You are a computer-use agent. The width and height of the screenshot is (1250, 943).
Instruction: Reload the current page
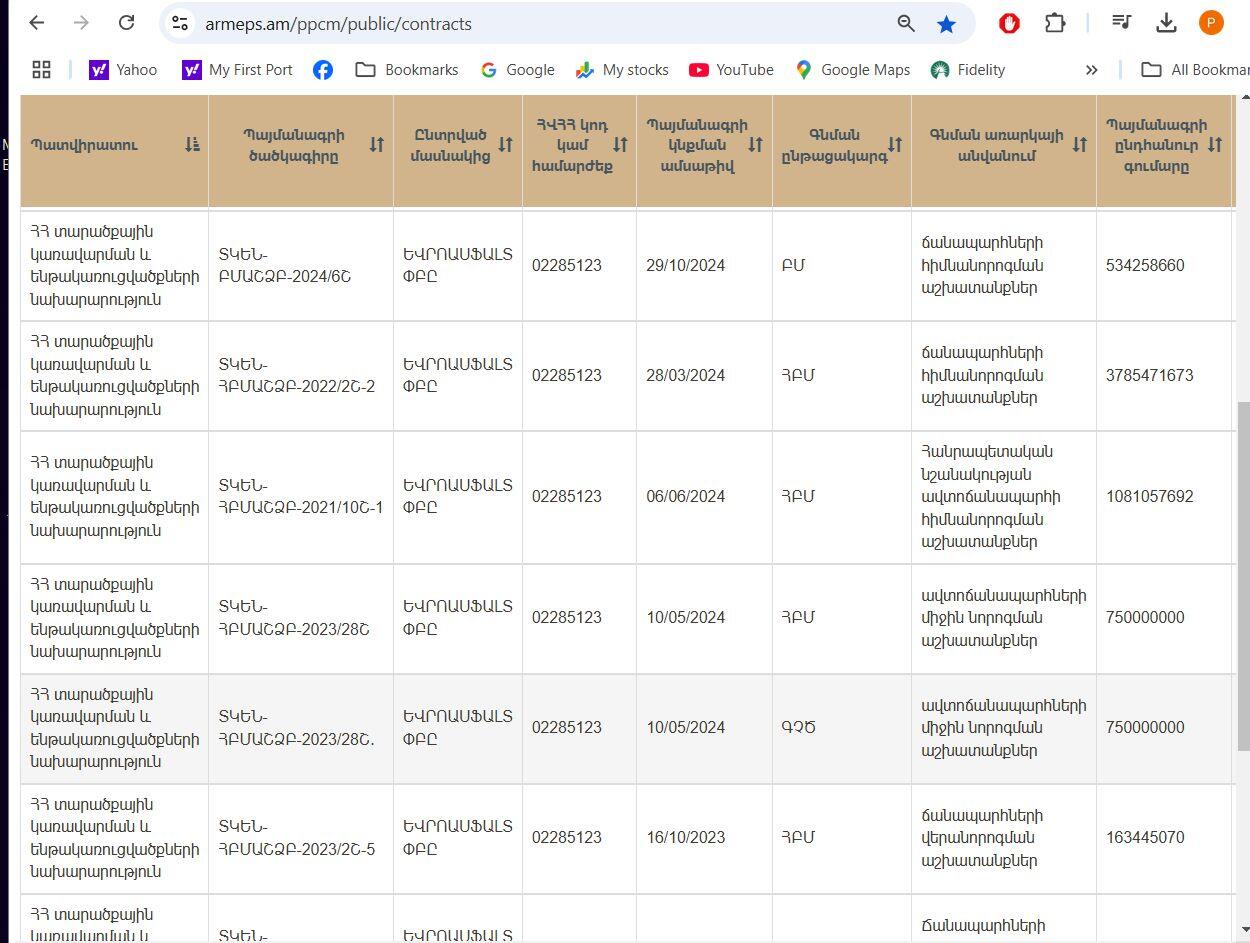pyautogui.click(x=126, y=23)
